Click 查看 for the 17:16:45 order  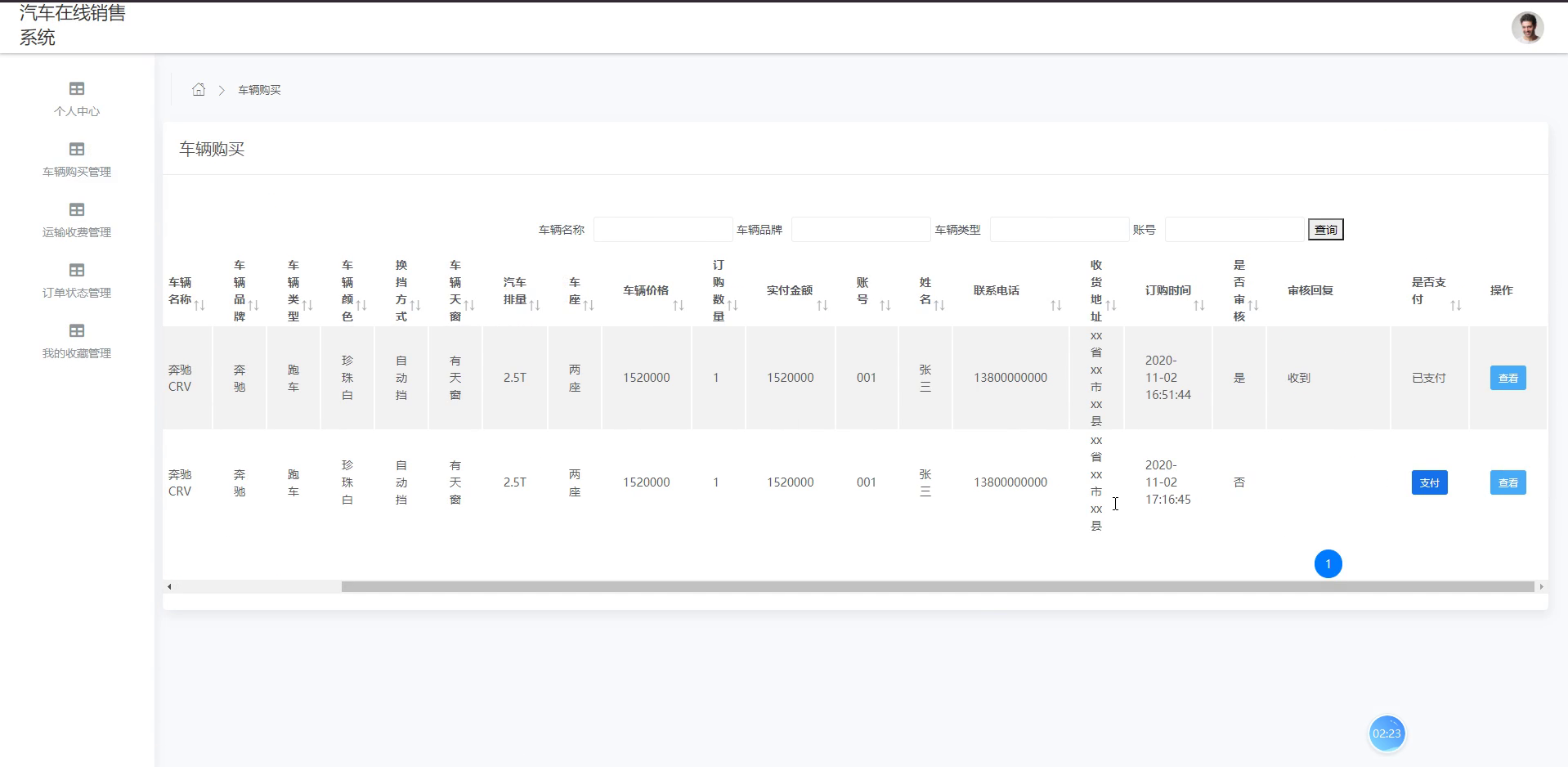click(1508, 482)
